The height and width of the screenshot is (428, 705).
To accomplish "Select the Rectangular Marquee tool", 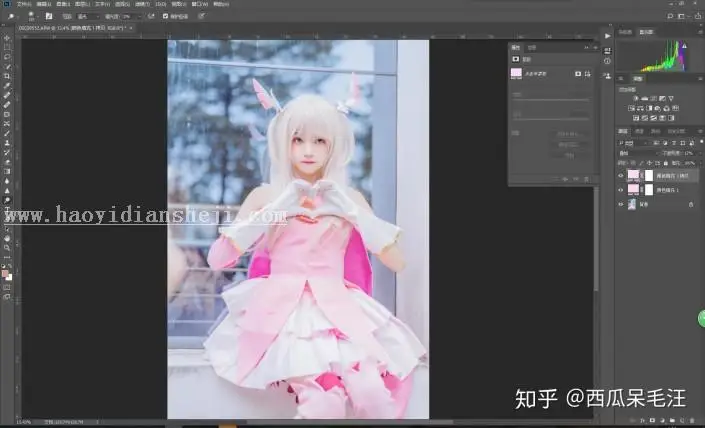I will (7, 47).
